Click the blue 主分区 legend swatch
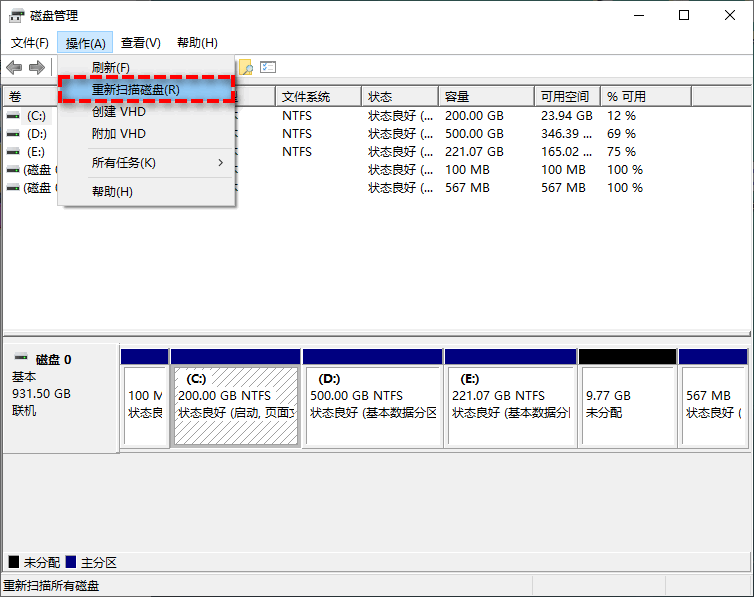Screen dimensions: 754x597 pos(71,561)
